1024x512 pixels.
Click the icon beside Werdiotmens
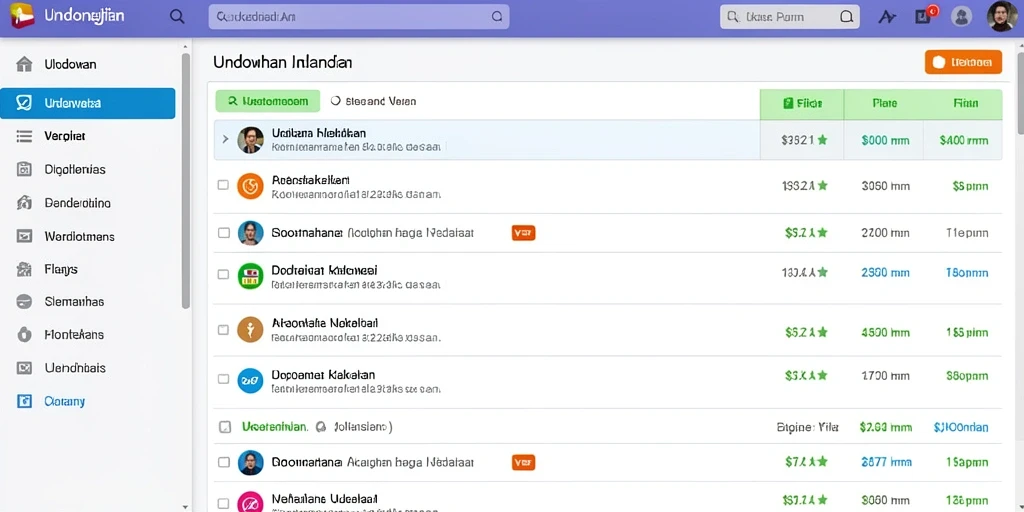tap(24, 236)
